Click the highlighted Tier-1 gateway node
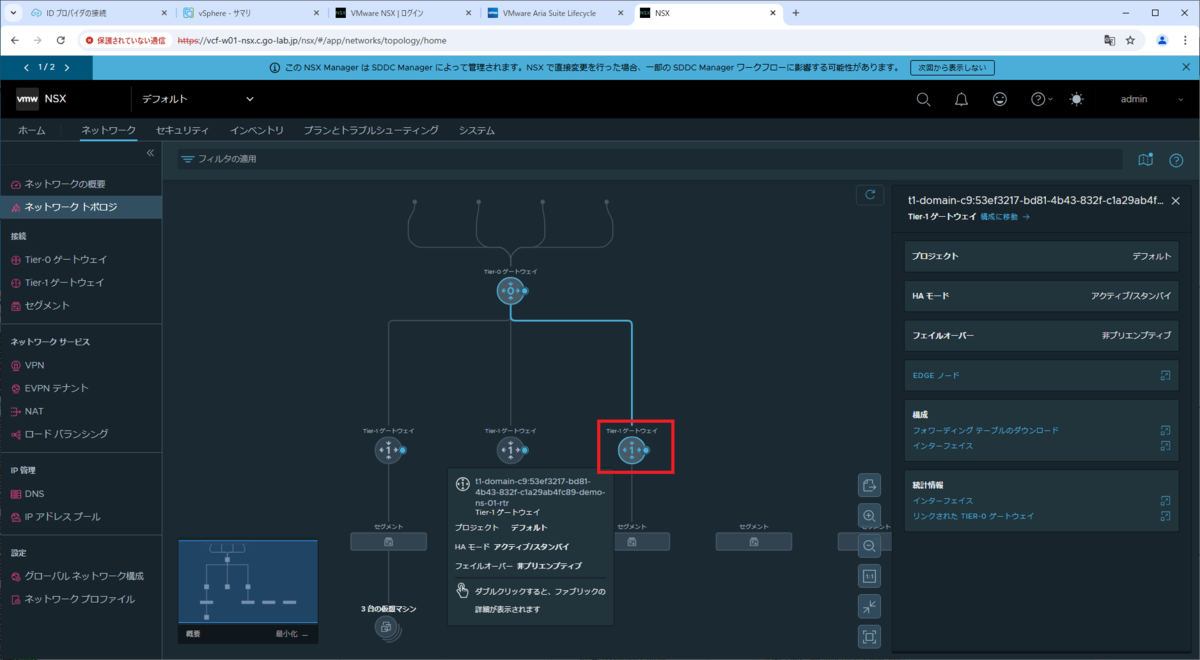Image resolution: width=1200 pixels, height=660 pixels. tap(632, 451)
